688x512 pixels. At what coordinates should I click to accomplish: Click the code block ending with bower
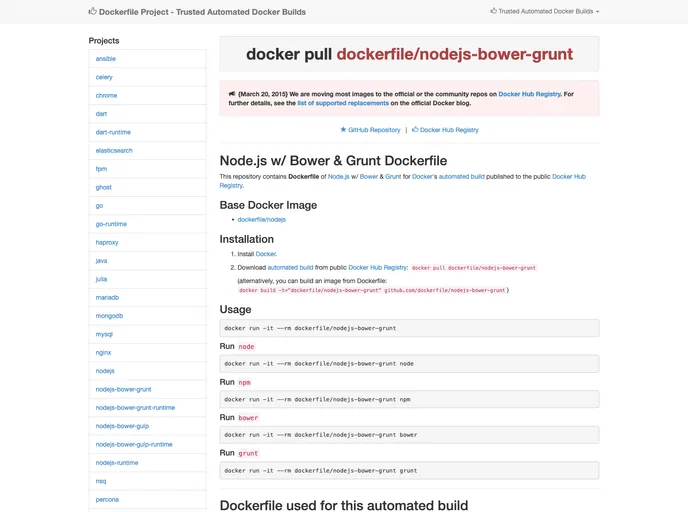409,435
